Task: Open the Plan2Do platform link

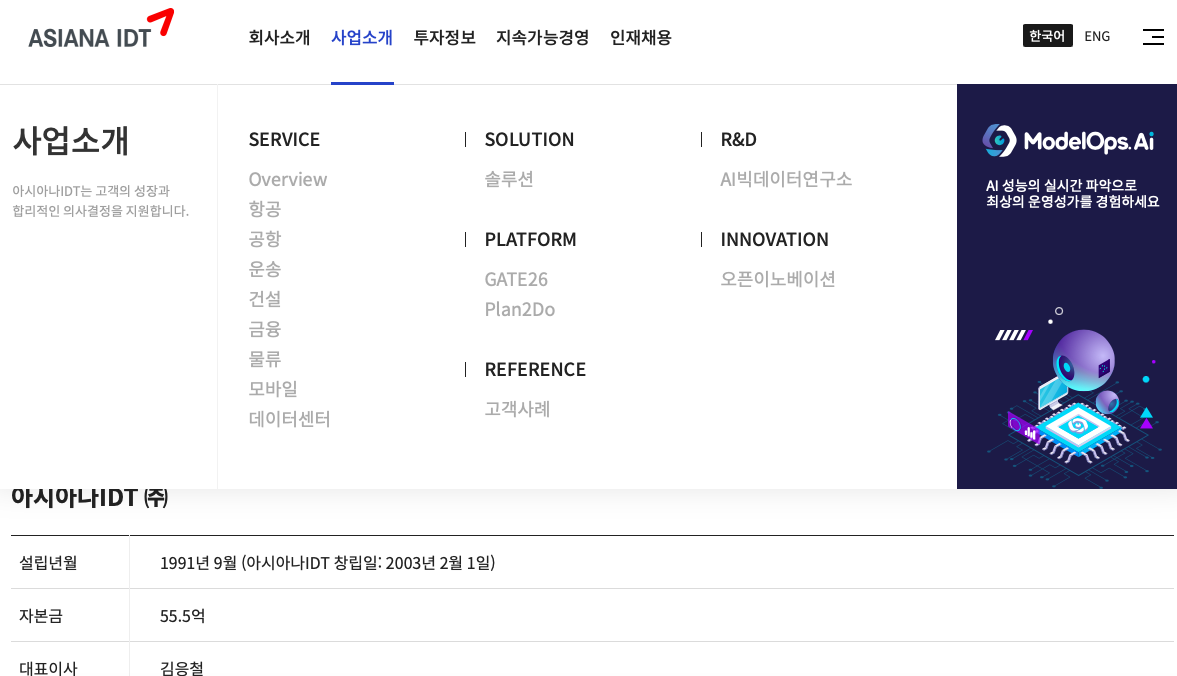Action: 519,309
